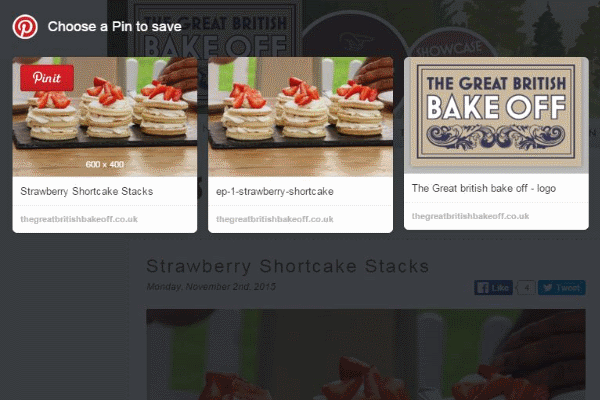
Task: Click the large dimmed article photo
Action: point(366,354)
